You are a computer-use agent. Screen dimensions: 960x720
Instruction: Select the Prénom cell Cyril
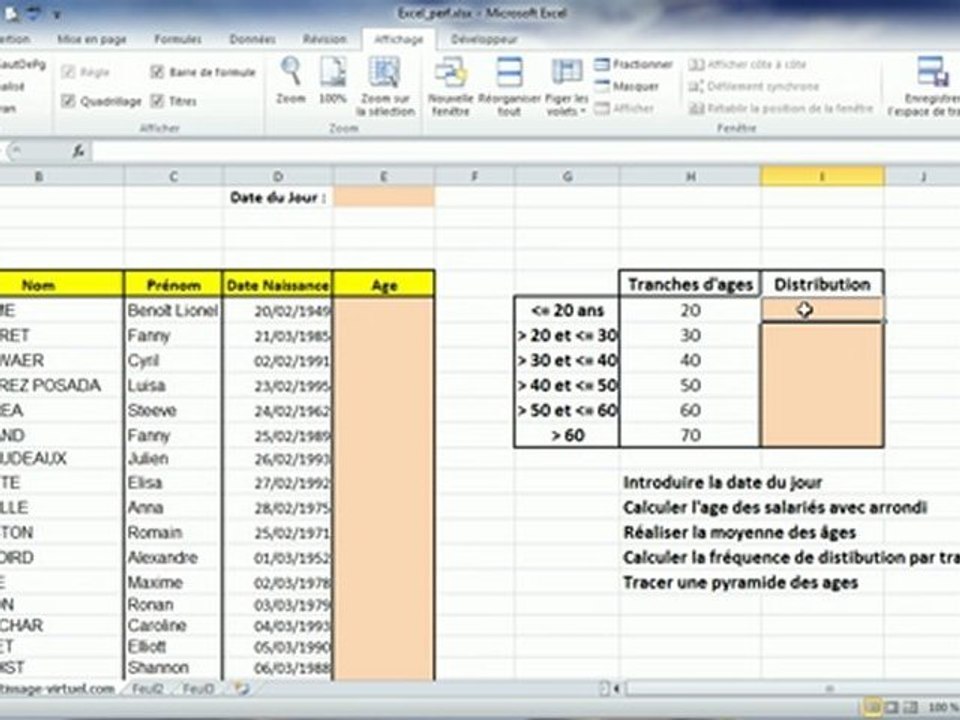pyautogui.click(x=173, y=361)
